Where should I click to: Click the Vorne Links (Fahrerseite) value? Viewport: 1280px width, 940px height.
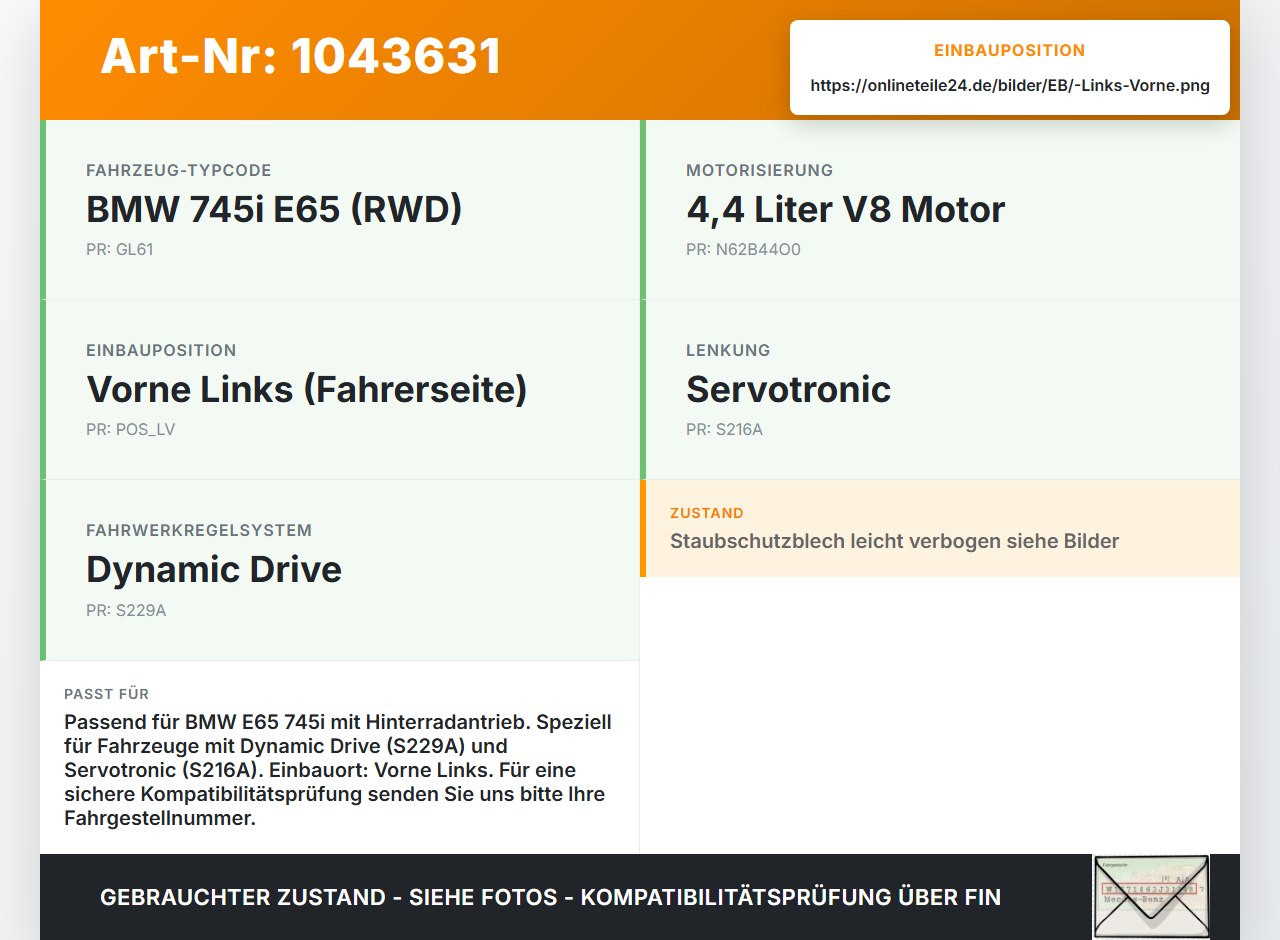pos(307,389)
